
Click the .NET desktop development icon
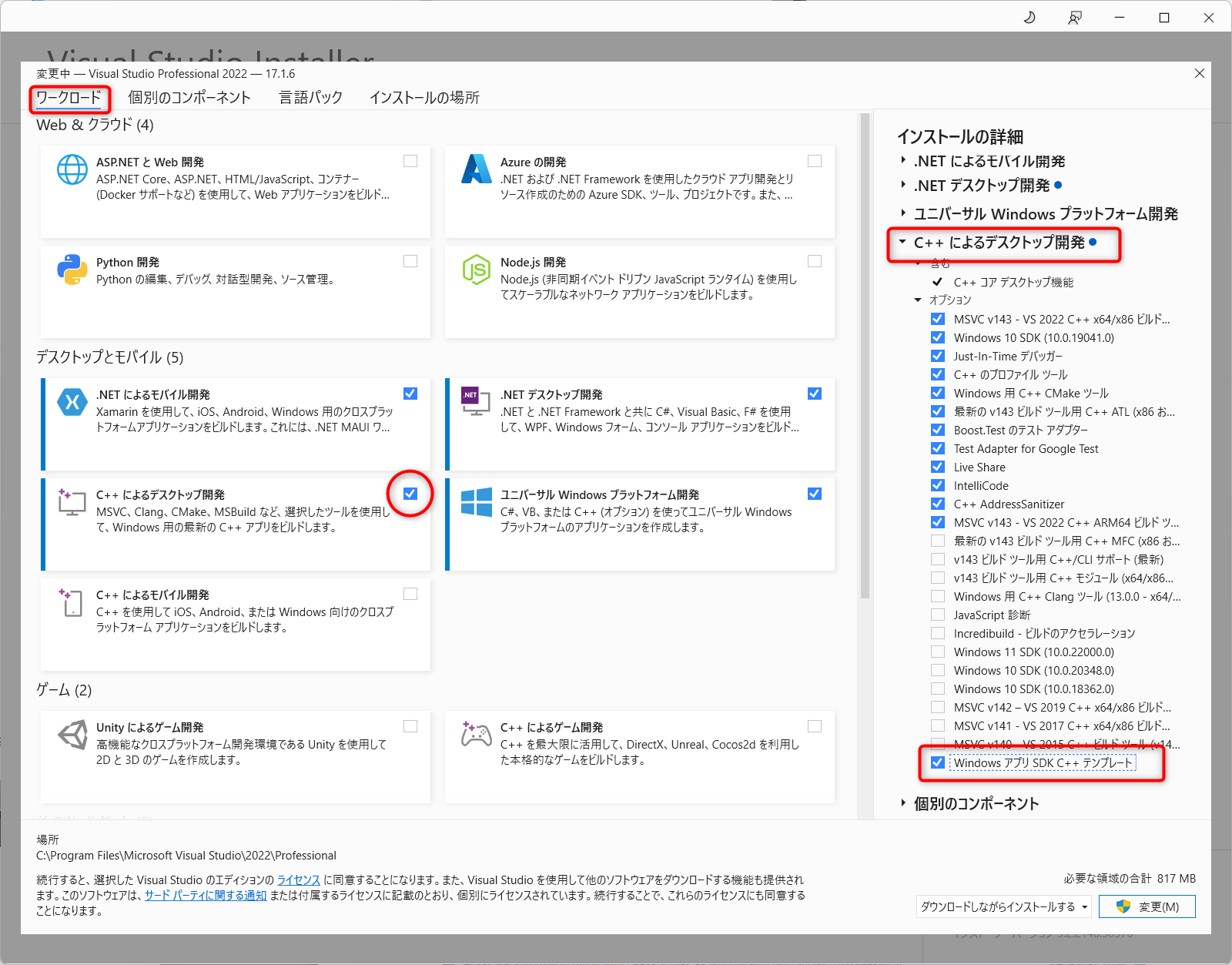[x=476, y=401]
